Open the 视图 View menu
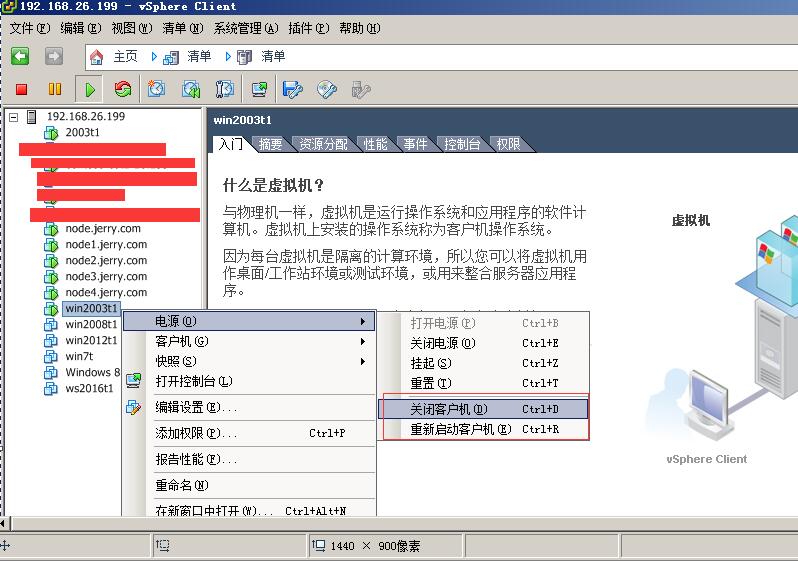This screenshot has width=798, height=561. click(x=132, y=28)
